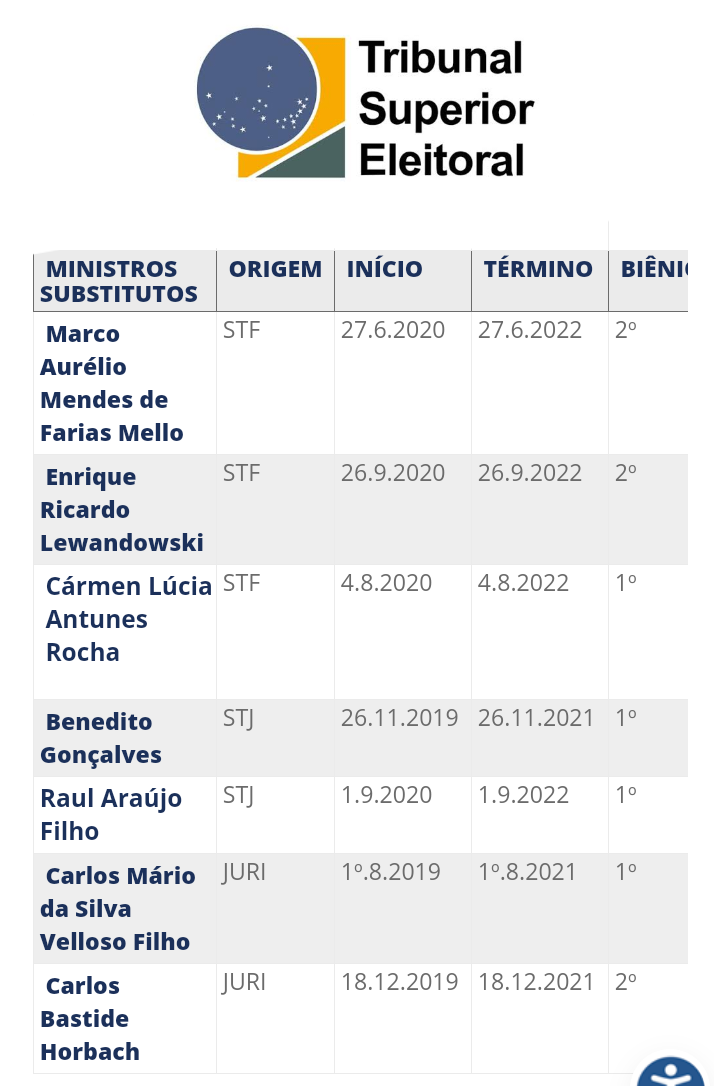Select the 18.12.2019 start date cell
Image resolution: width=714 pixels, height=1086 pixels.
[x=400, y=981]
